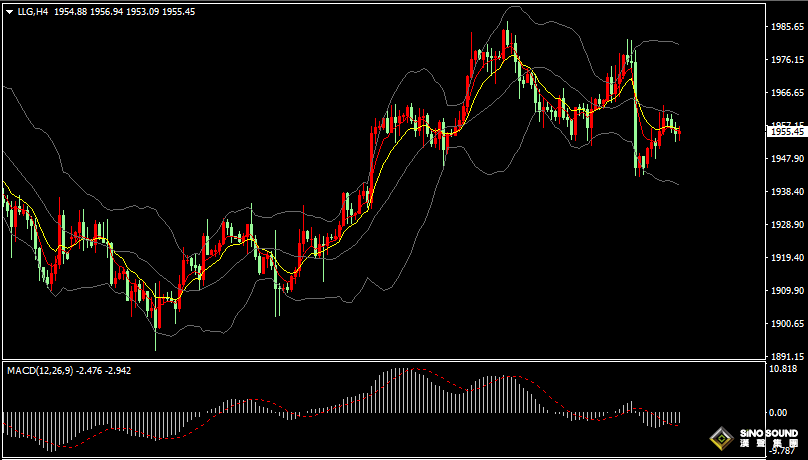Click the 1938.40 price axis label

click(785, 191)
